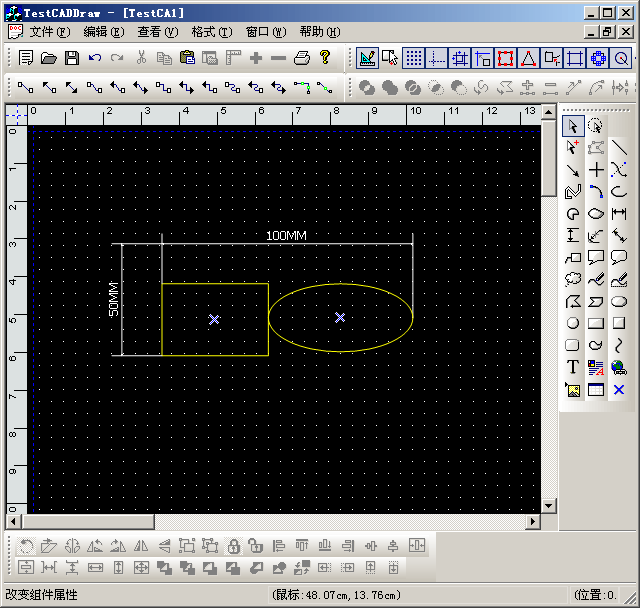
Task: Click the Open folder icon
Action: point(48,58)
